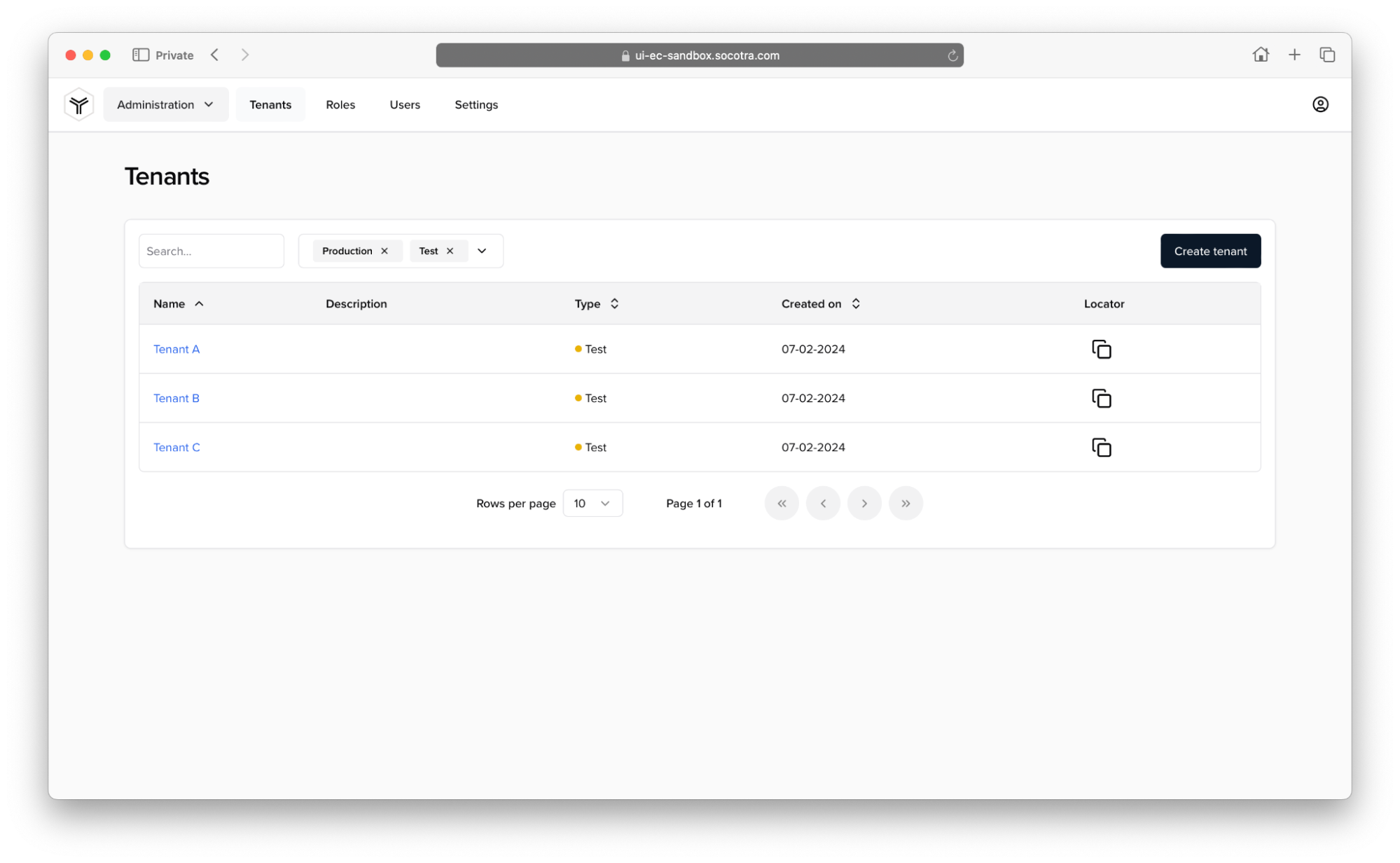Focus the Search input field

point(211,251)
